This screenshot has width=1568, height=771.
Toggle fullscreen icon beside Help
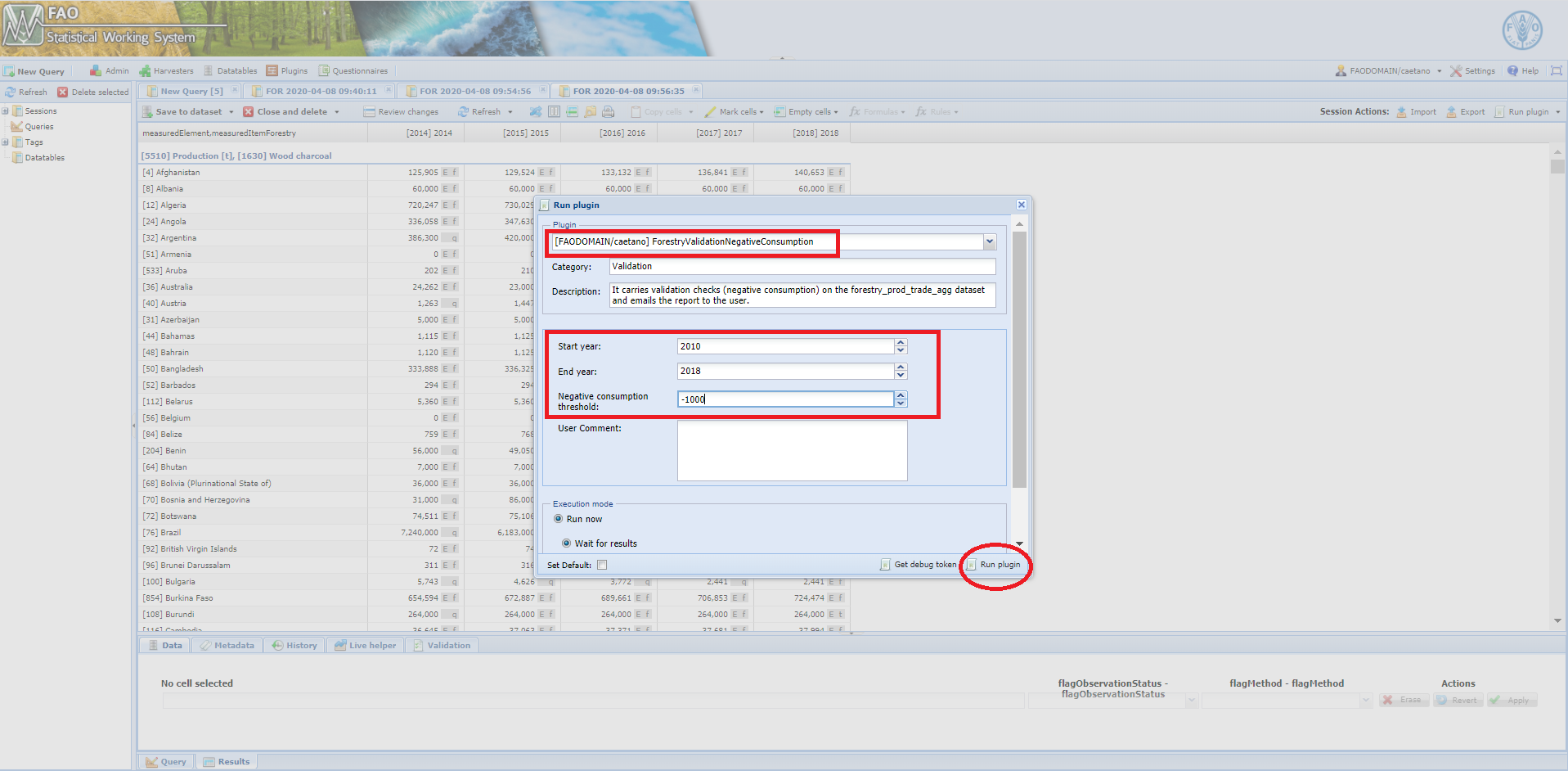click(x=1556, y=70)
